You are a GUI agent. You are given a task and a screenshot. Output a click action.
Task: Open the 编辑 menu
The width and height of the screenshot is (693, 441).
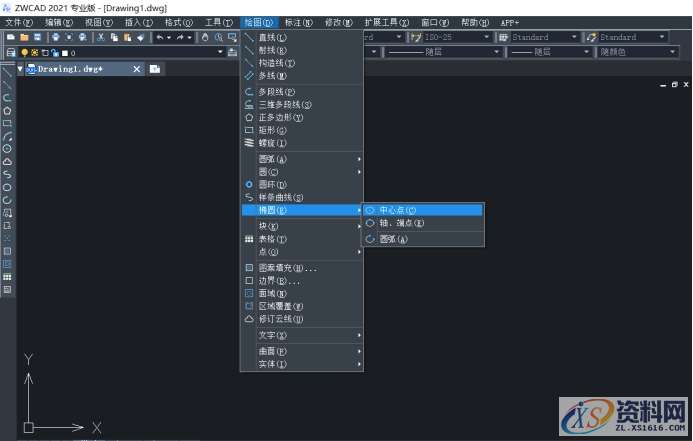59,23
